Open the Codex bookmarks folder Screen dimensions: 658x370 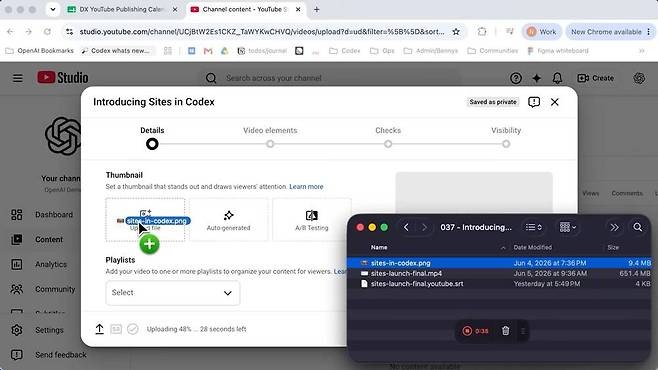(x=345, y=51)
